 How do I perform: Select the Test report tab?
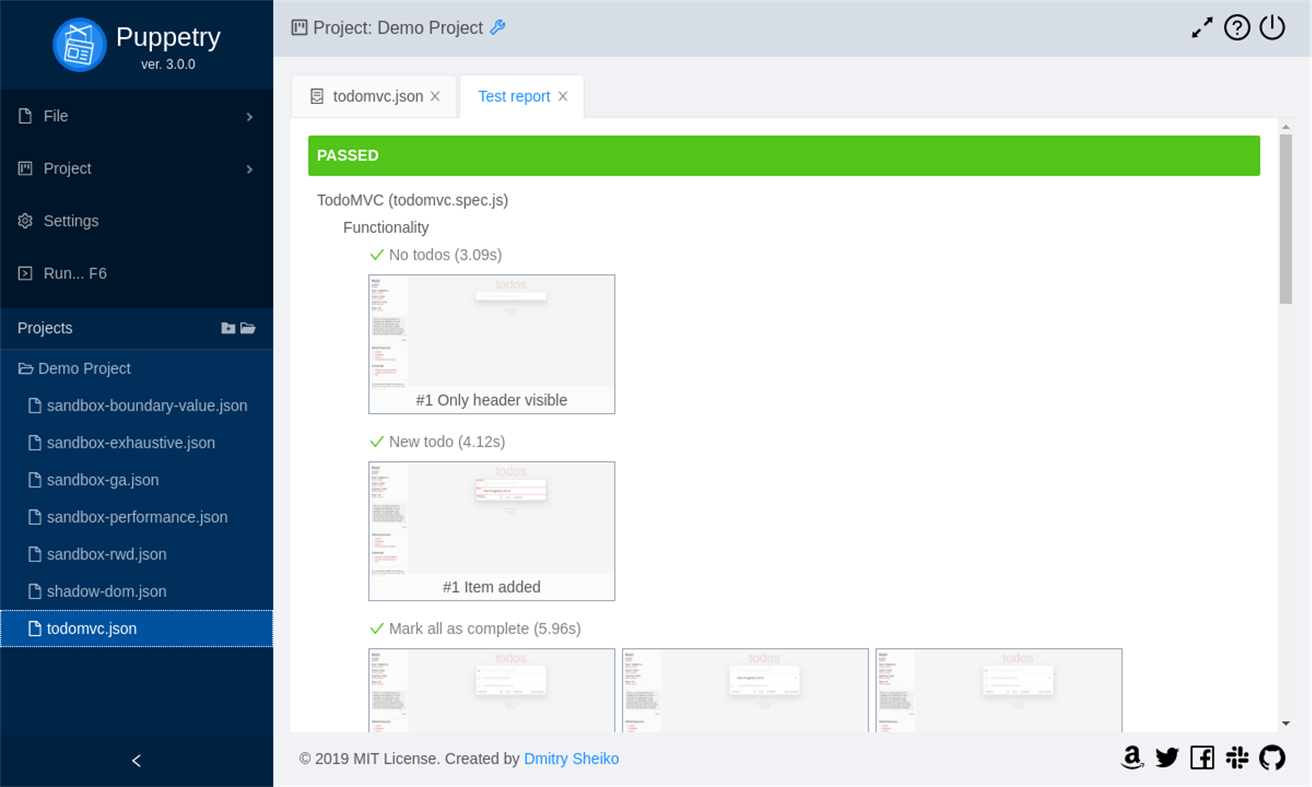pyautogui.click(x=514, y=96)
